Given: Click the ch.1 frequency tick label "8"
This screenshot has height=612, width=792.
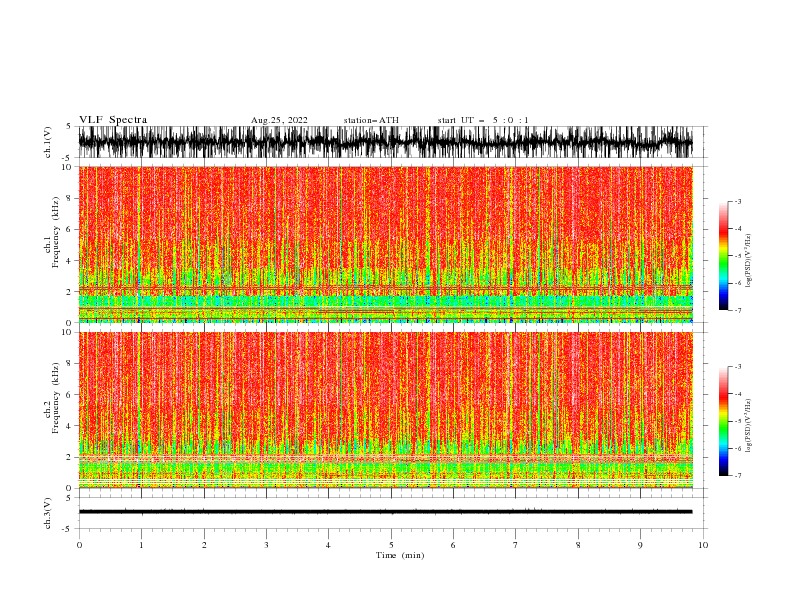Looking at the screenshot, I should tap(70, 198).
